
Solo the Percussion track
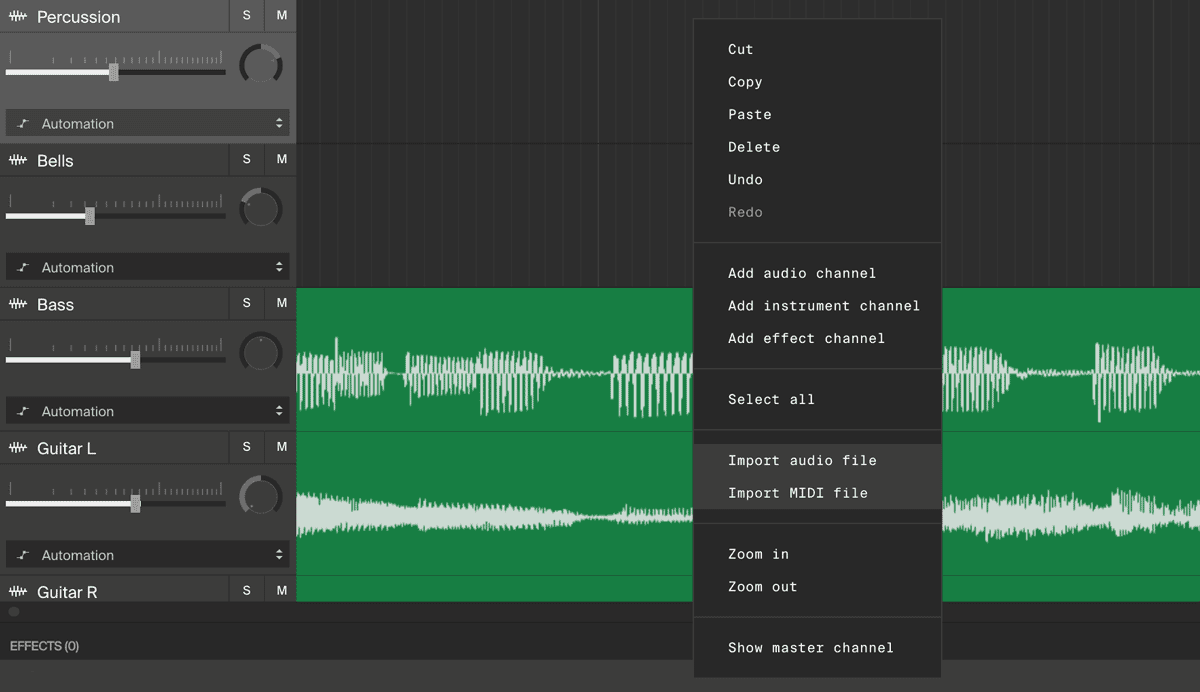coord(247,15)
